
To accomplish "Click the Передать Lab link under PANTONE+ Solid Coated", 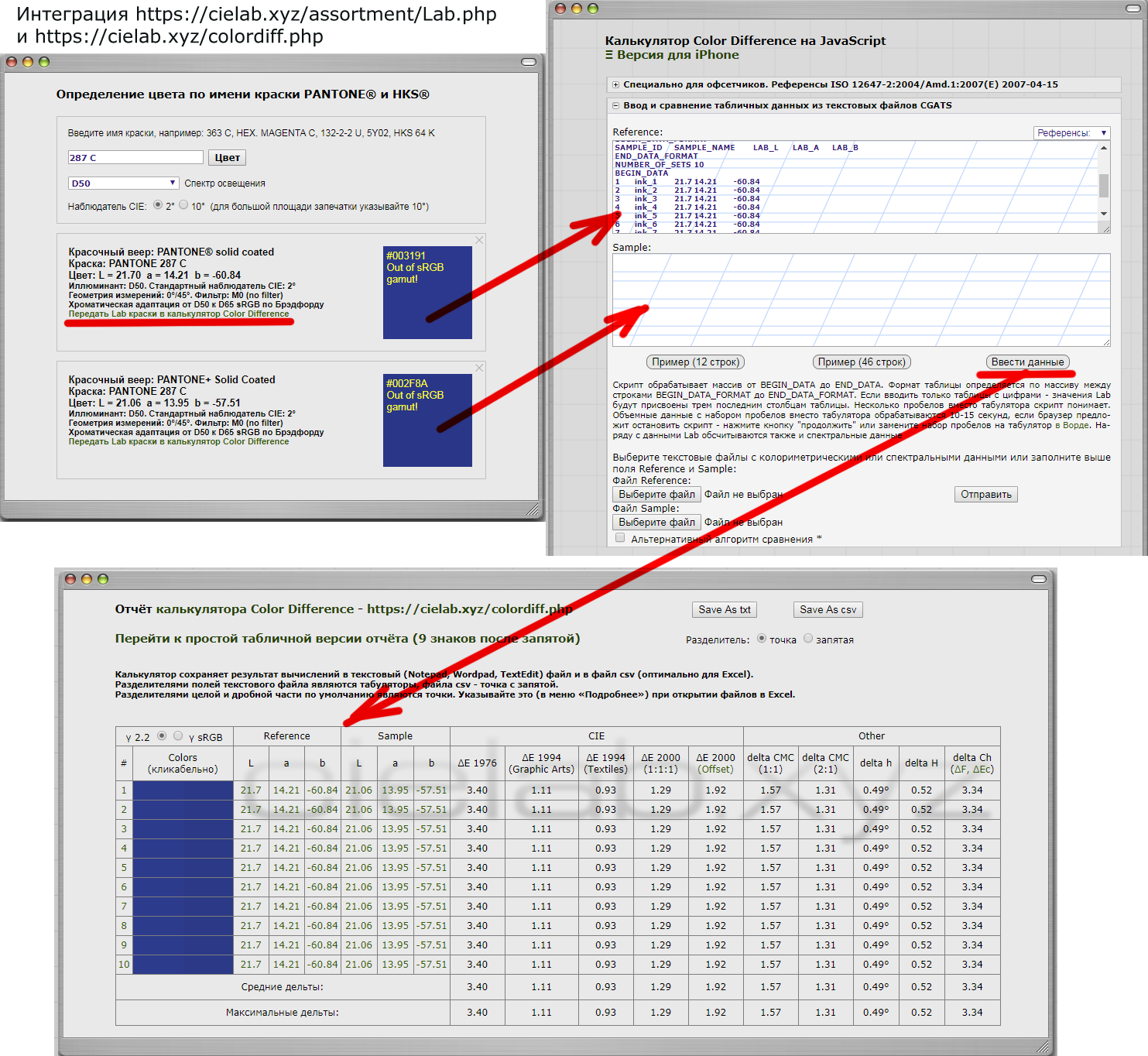I will (179, 442).
